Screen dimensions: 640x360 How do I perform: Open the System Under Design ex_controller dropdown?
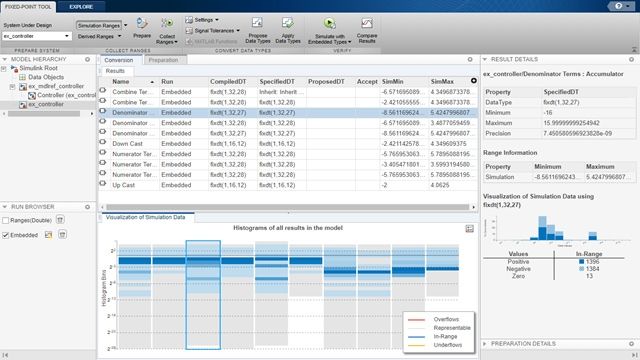click(37, 36)
